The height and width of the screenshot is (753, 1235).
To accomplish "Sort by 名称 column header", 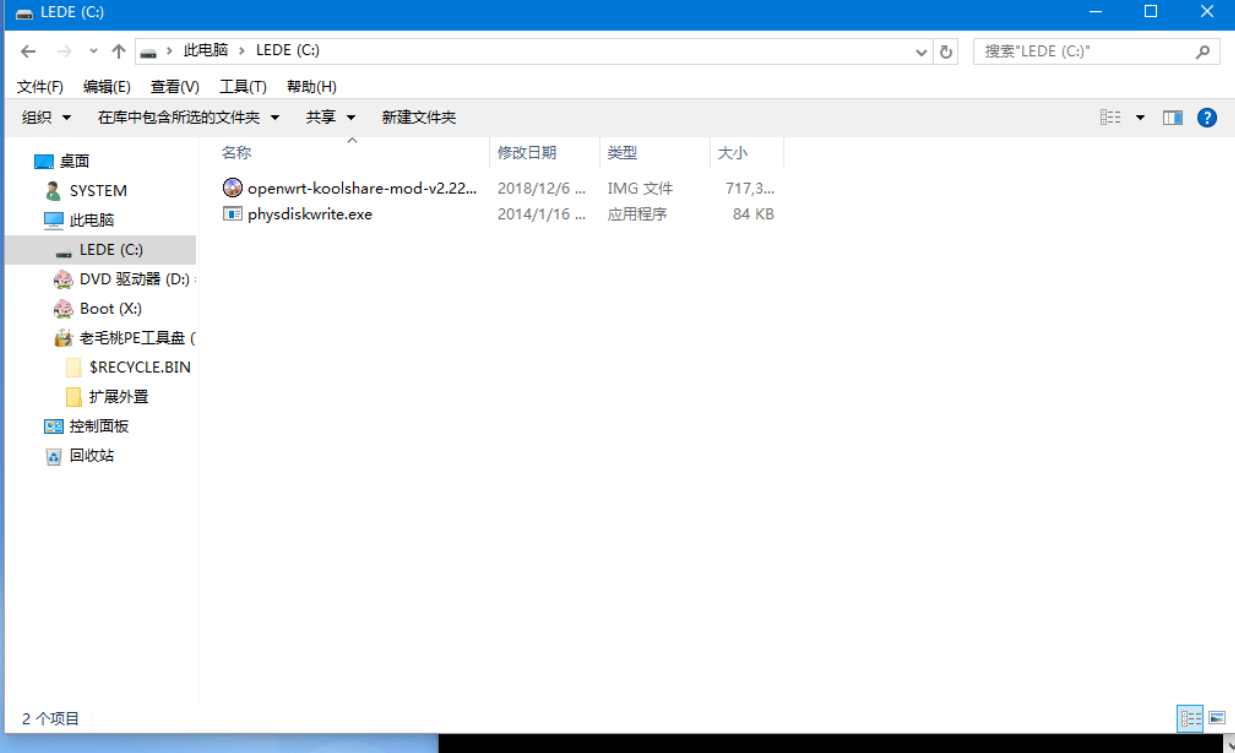I will coord(236,153).
